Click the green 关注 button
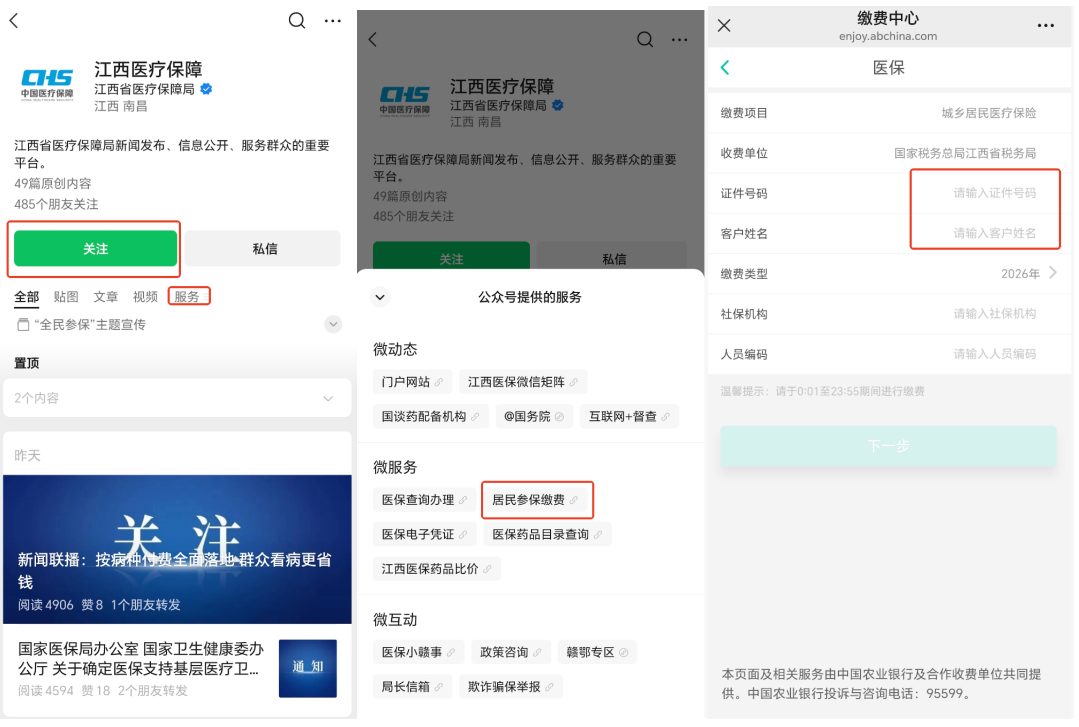 [x=96, y=249]
